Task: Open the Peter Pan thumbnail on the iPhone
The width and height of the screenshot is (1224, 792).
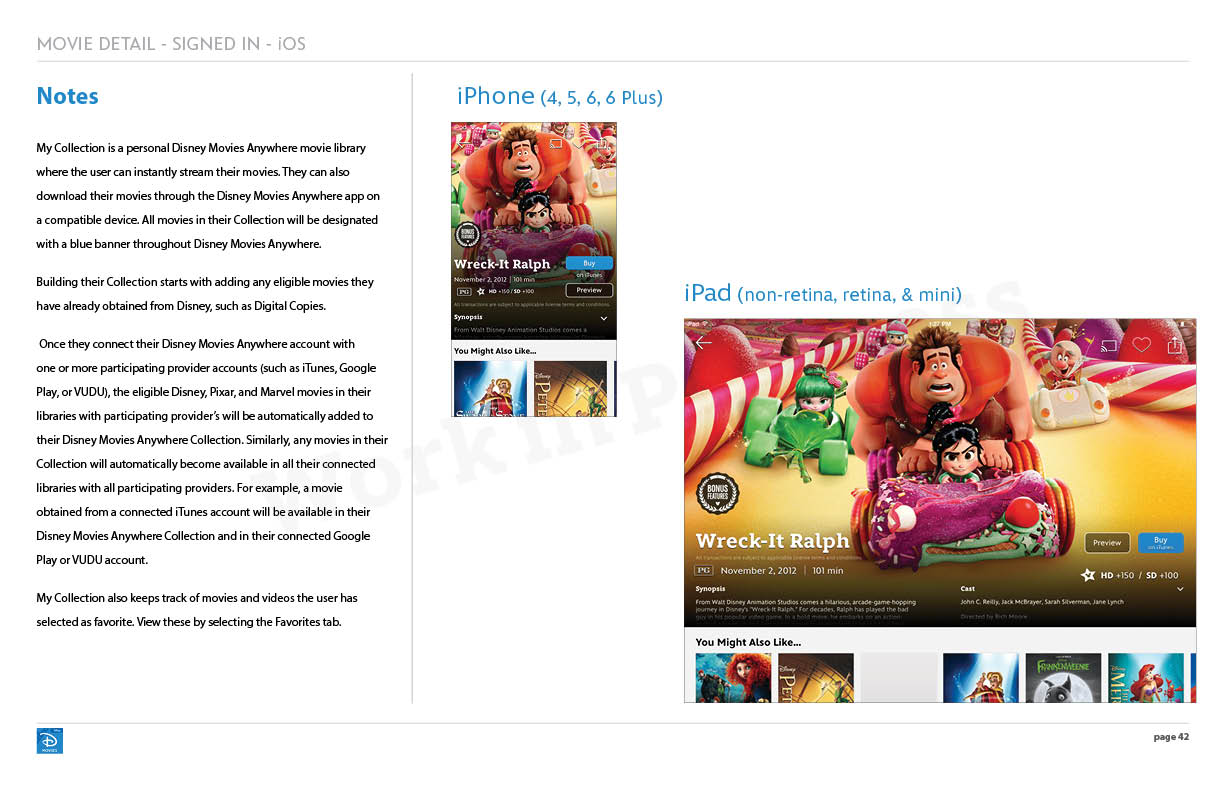Action: pos(570,388)
